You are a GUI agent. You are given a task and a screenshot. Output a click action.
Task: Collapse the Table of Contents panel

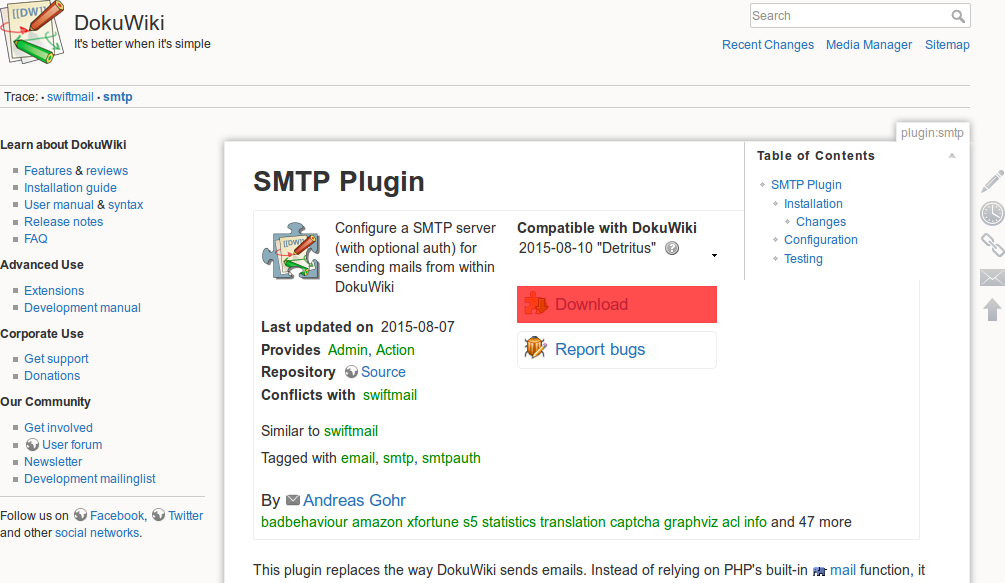tap(952, 156)
